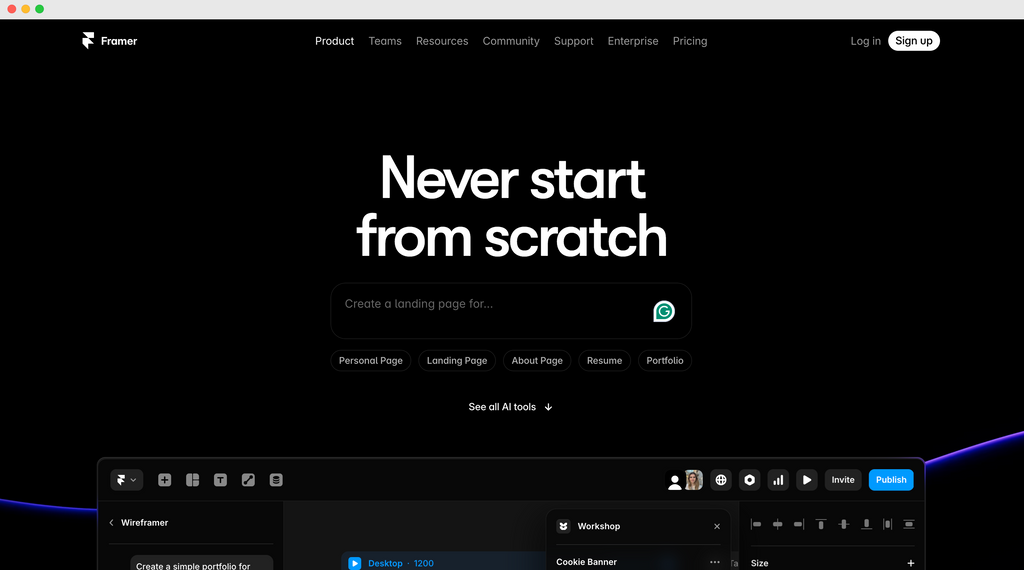Click the blue Publish button
This screenshot has height=570, width=1024.
pyautogui.click(x=890, y=480)
